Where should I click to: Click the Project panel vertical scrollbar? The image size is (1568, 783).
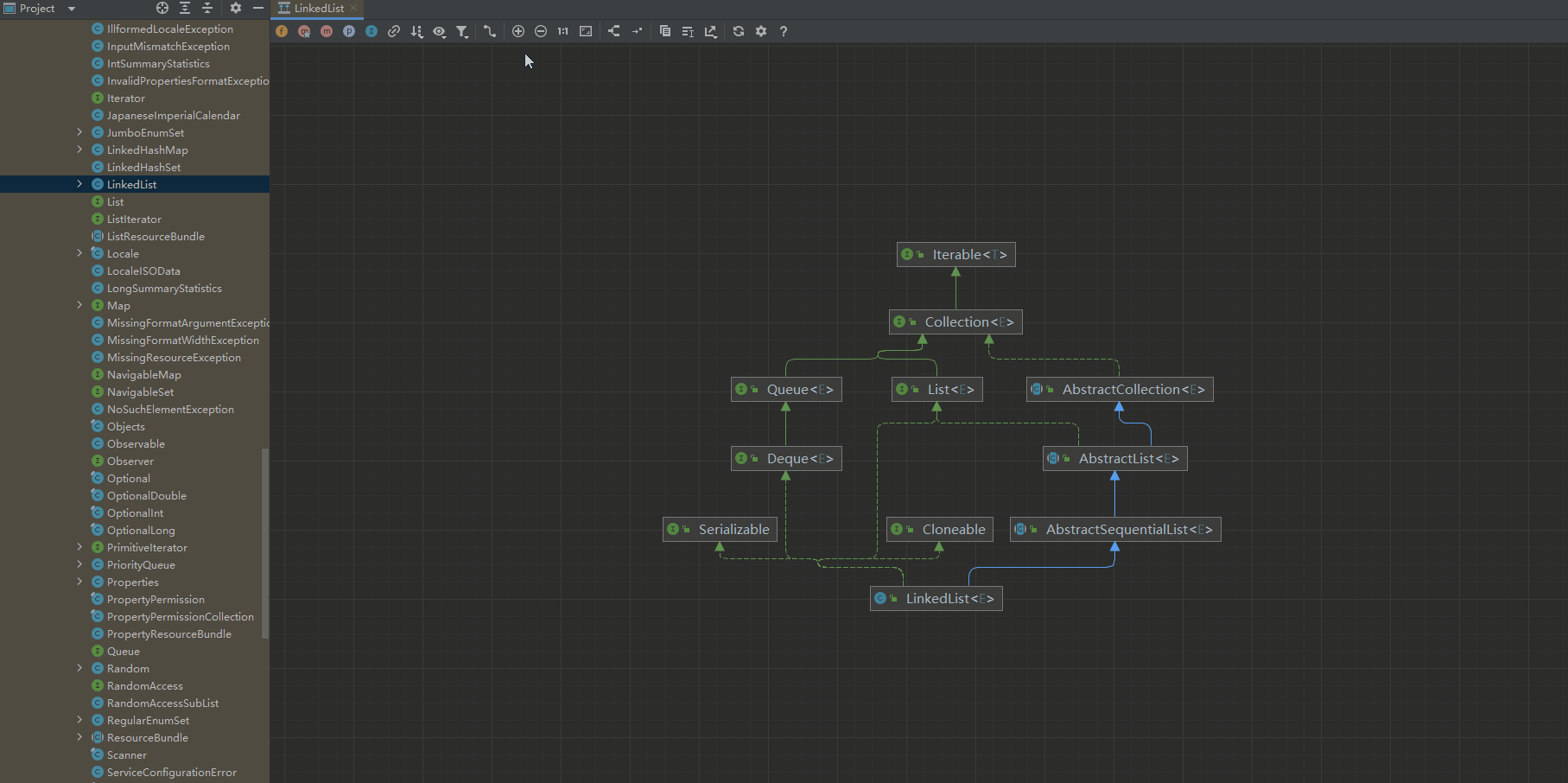point(265,543)
